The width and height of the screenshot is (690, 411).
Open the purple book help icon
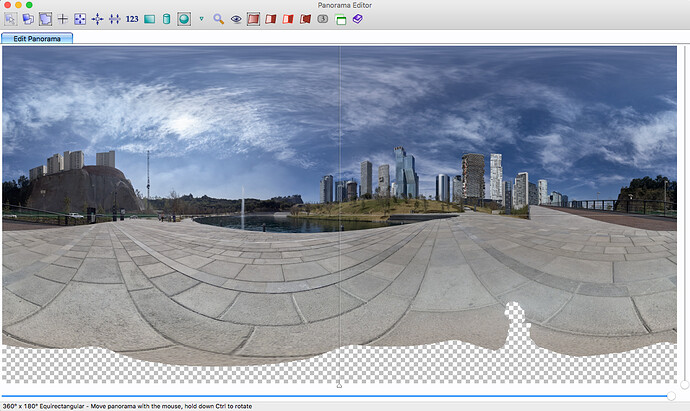[357, 19]
